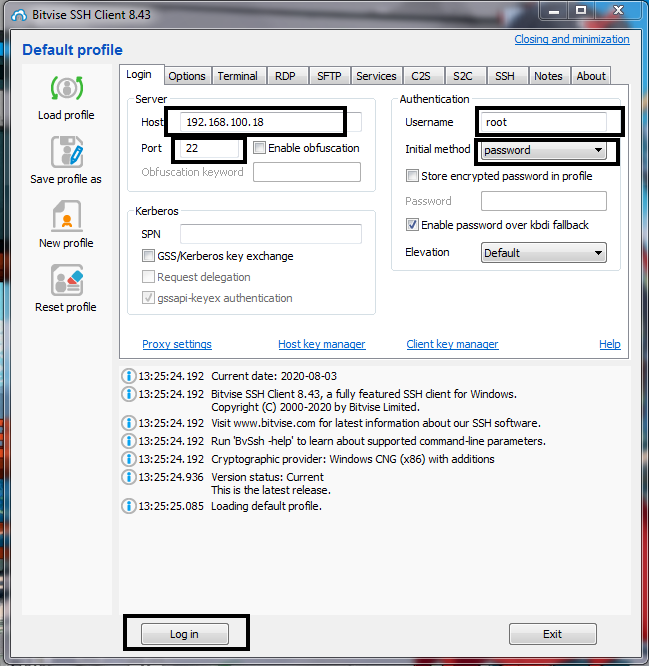The height and width of the screenshot is (666, 649).
Task: Click 'Version status: Current' log text
Action: (x=268, y=477)
